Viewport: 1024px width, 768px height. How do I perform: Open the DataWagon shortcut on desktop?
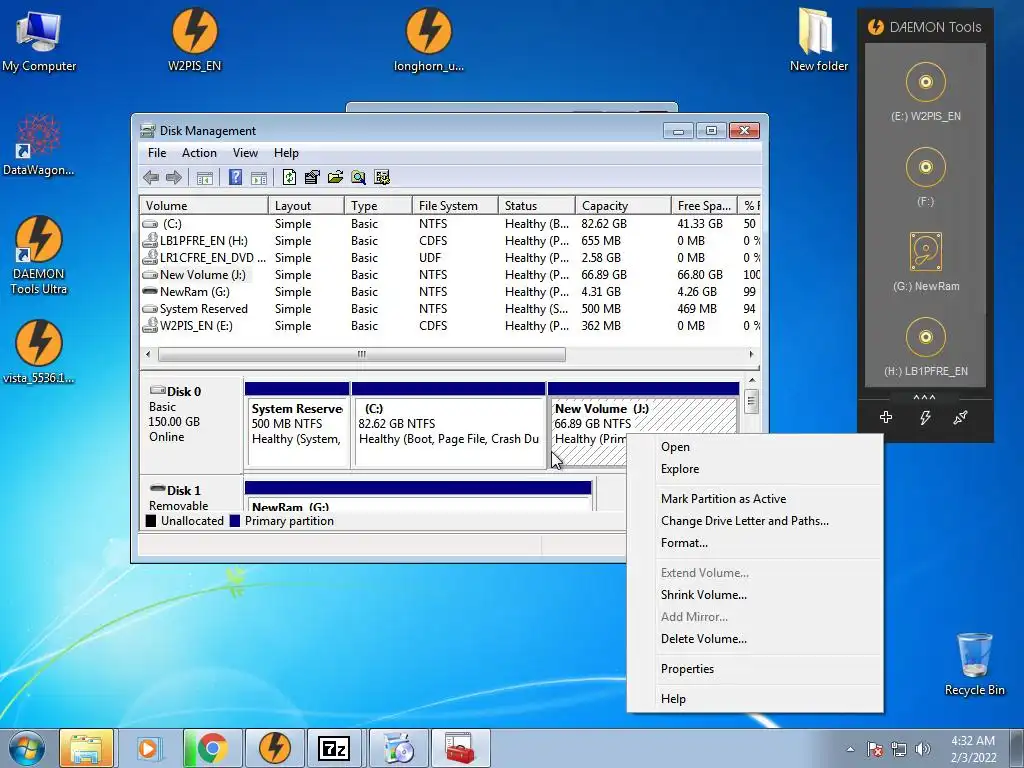coord(39,144)
